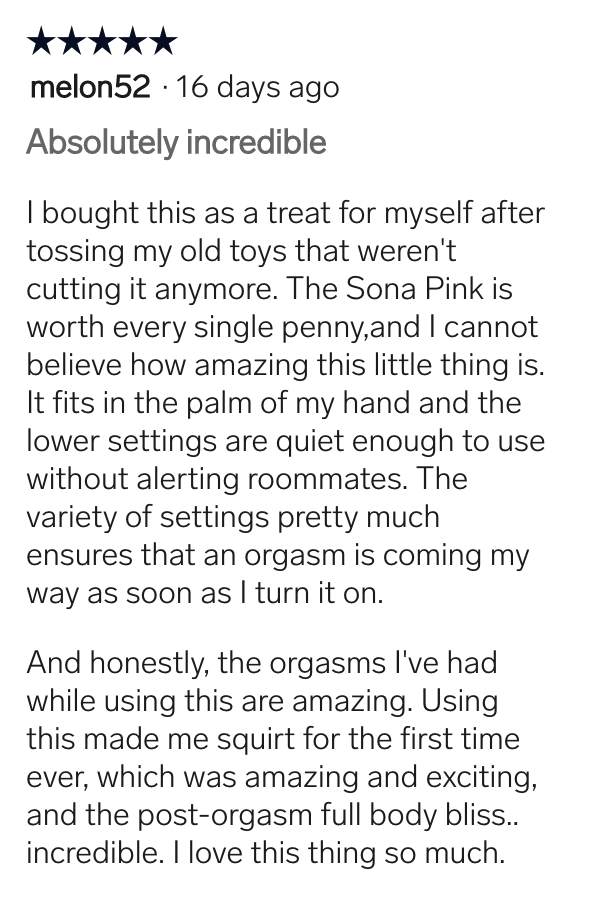Click the word 'tossing' in the review body
The width and height of the screenshot is (608, 914).
tap(75, 252)
